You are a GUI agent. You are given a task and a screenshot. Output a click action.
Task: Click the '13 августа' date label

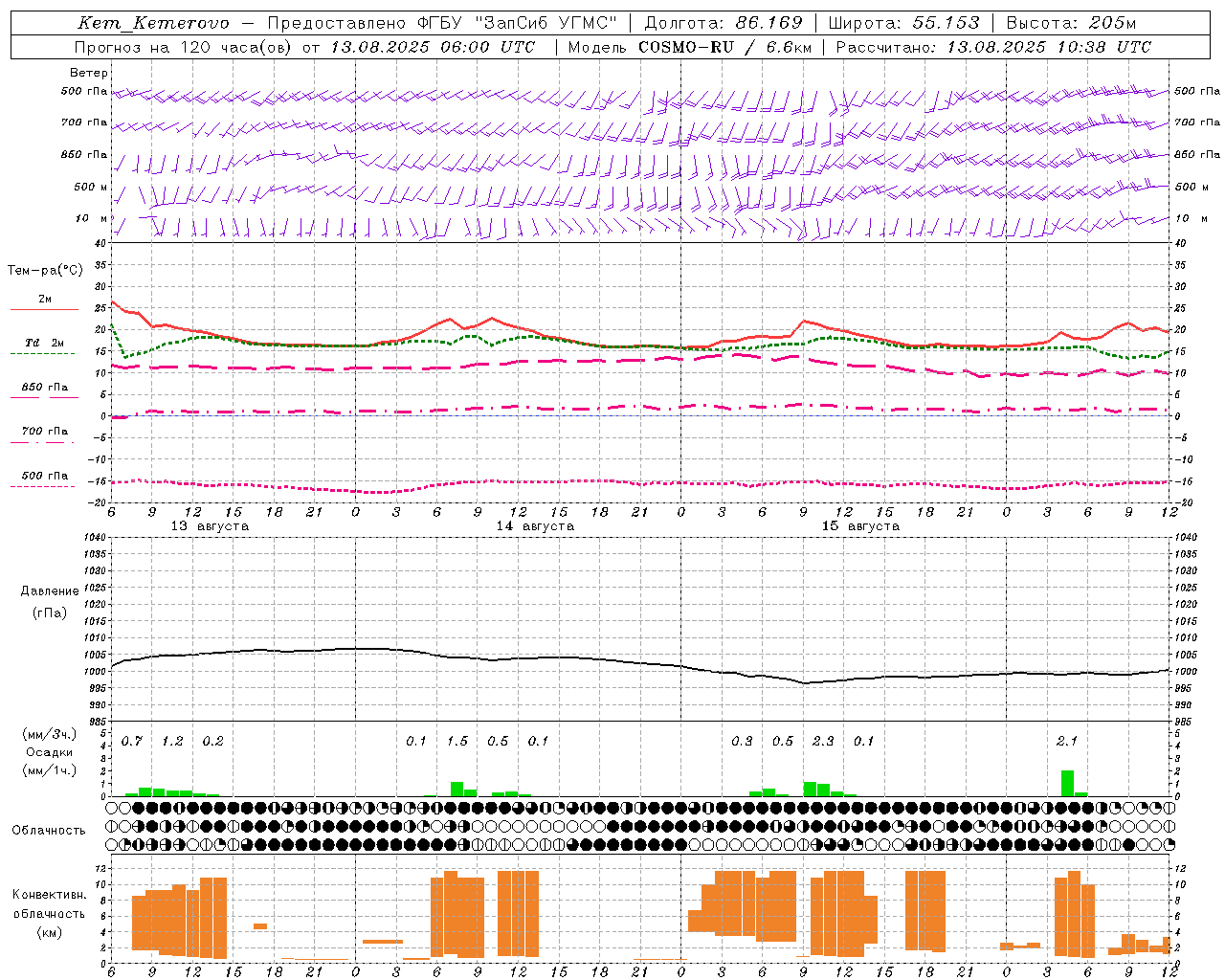pos(210,526)
